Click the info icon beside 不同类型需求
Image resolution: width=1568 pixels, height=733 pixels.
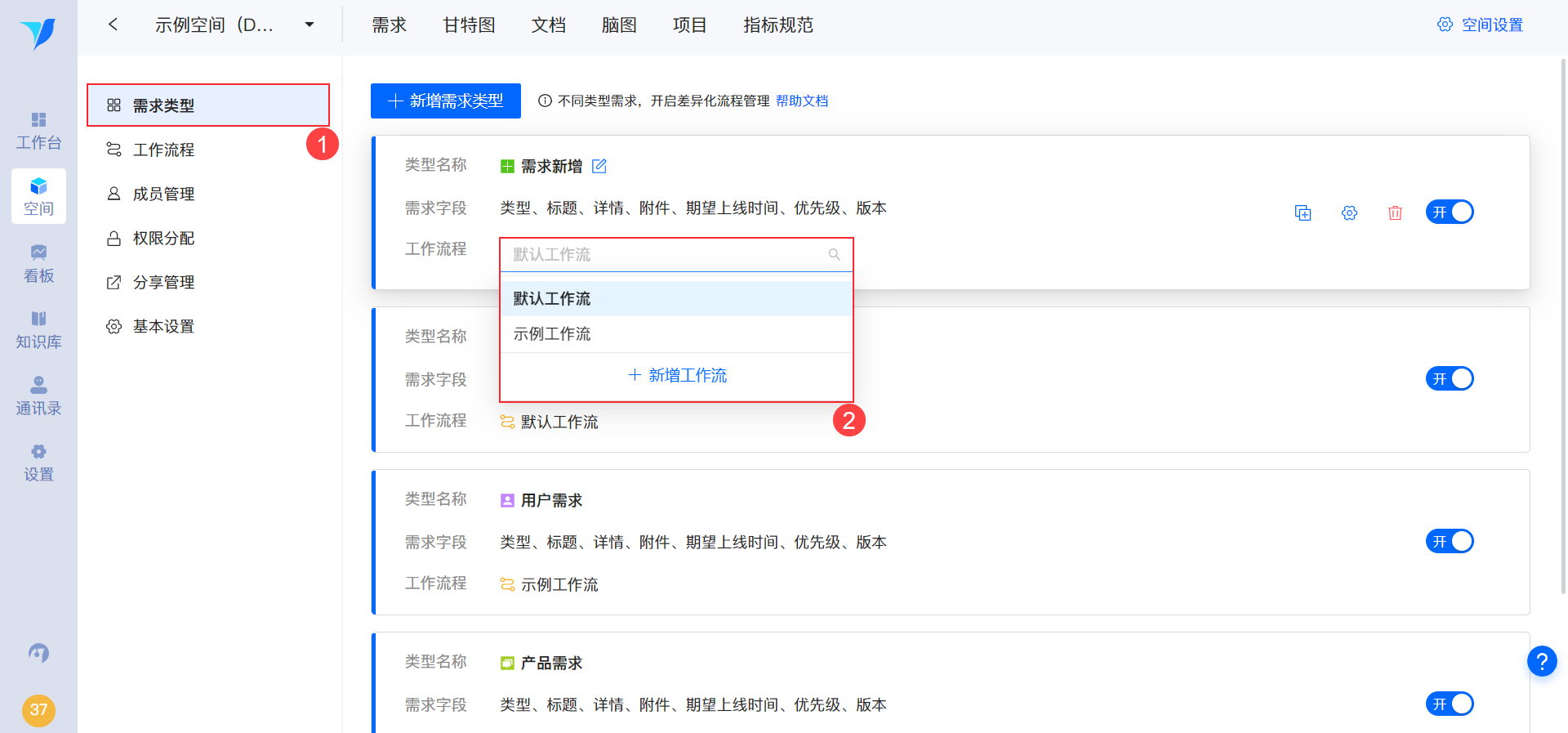coord(545,101)
